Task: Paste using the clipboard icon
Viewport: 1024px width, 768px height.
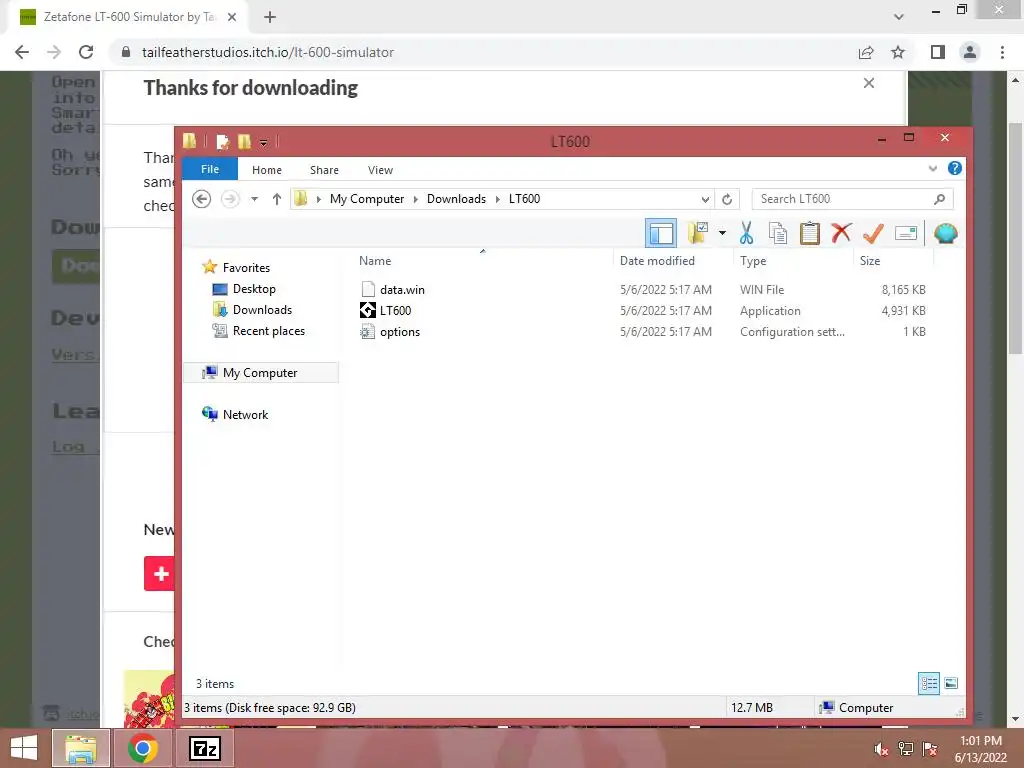Action: point(809,233)
